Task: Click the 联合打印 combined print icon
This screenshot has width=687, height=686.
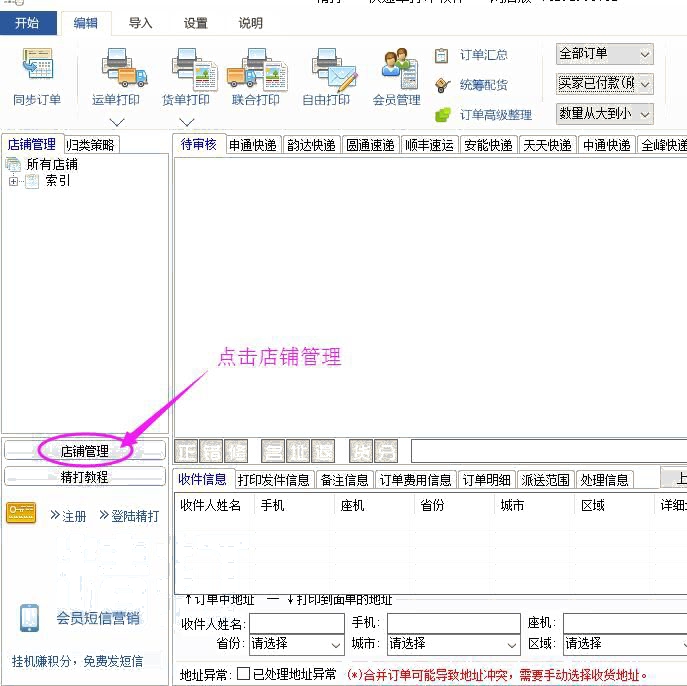Action: [257, 69]
